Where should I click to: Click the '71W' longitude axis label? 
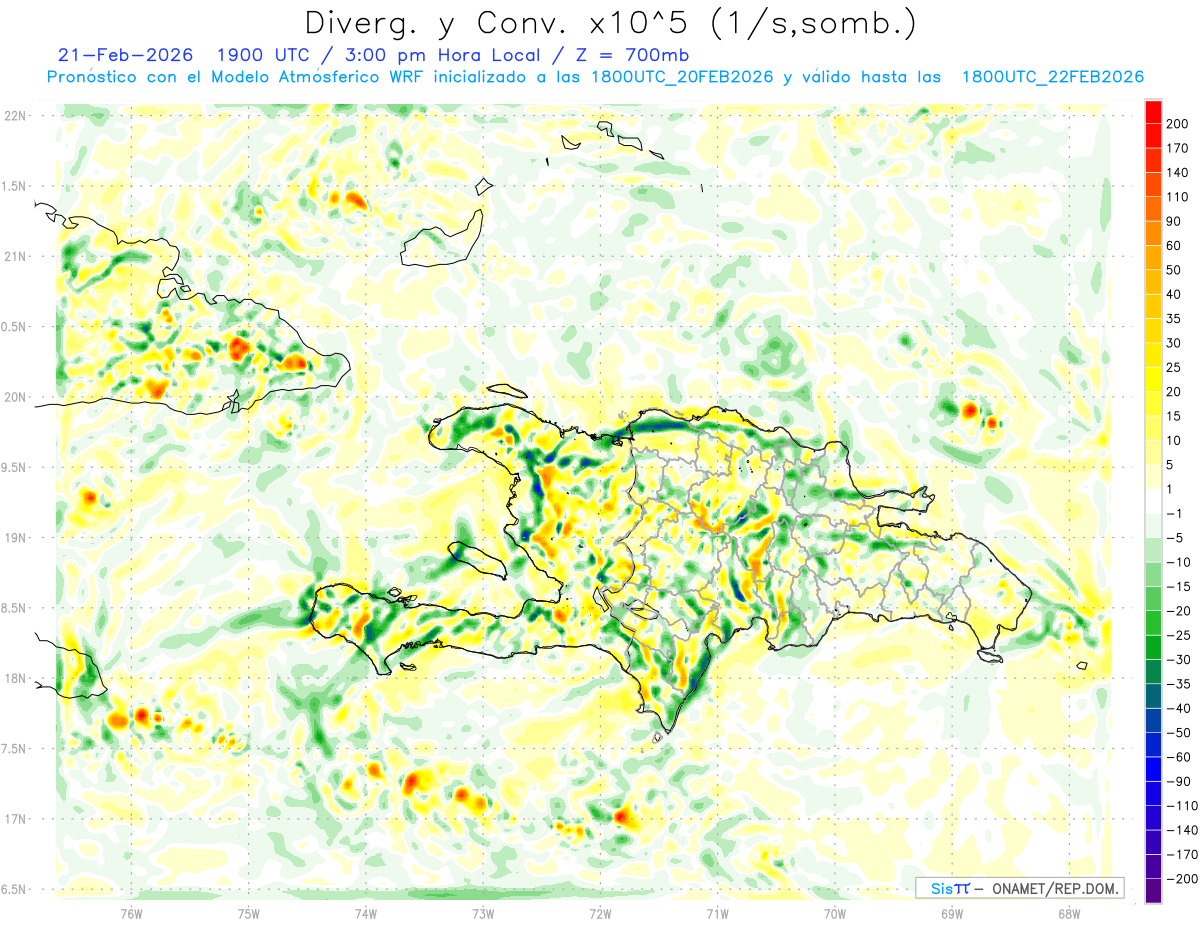coord(717,913)
